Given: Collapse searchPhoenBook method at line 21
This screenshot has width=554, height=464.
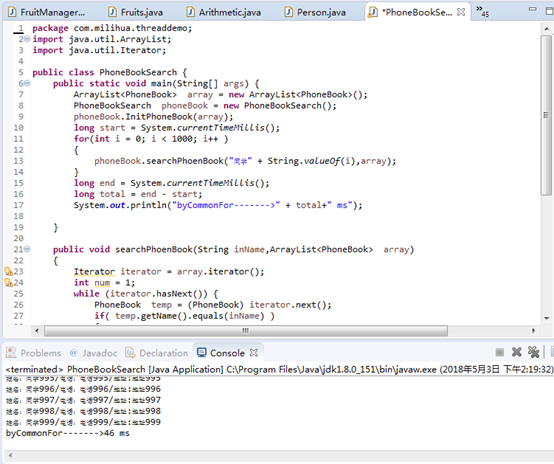Looking at the screenshot, I should [27, 249].
